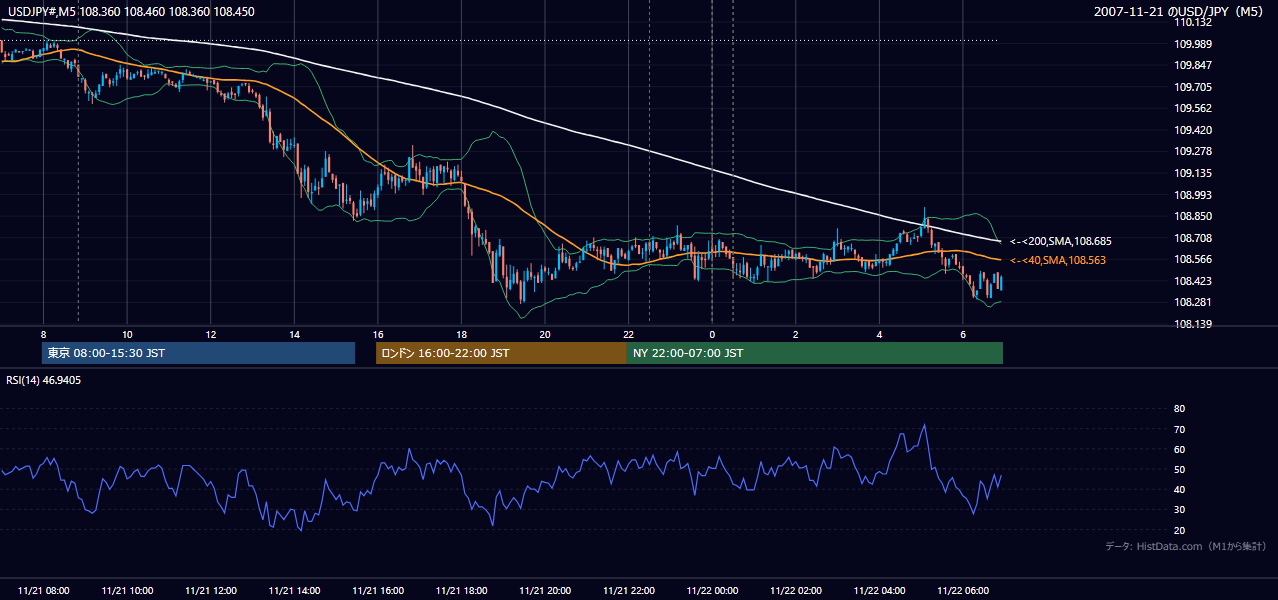Click the 109.705 price axis label

1194,87
